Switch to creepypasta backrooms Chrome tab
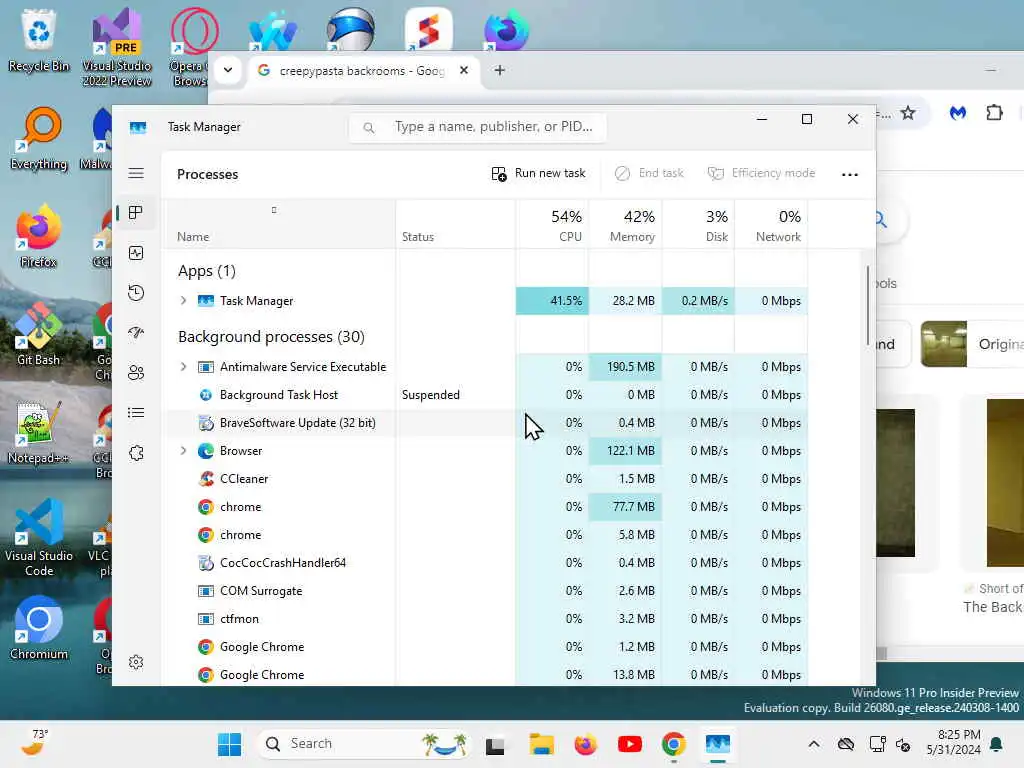This screenshot has width=1024, height=768. coord(361,71)
